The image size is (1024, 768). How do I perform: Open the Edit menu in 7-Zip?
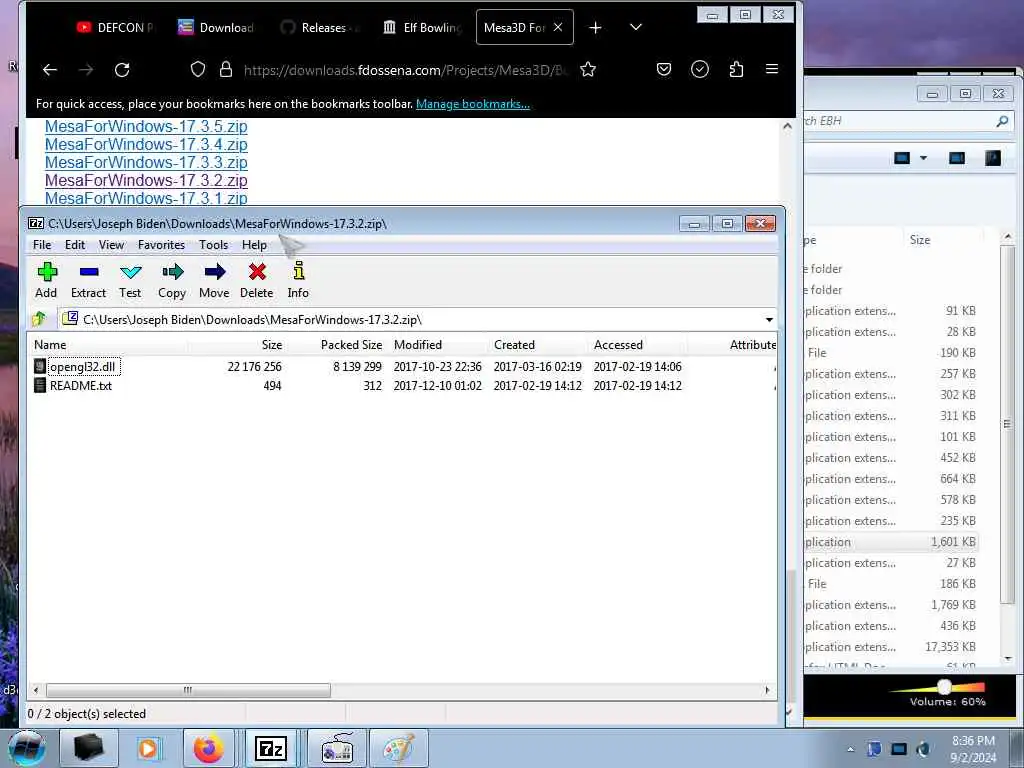click(x=74, y=245)
